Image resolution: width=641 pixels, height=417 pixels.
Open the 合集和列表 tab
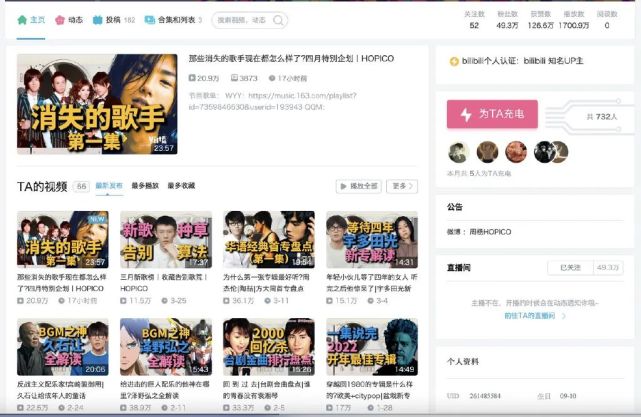coord(173,20)
